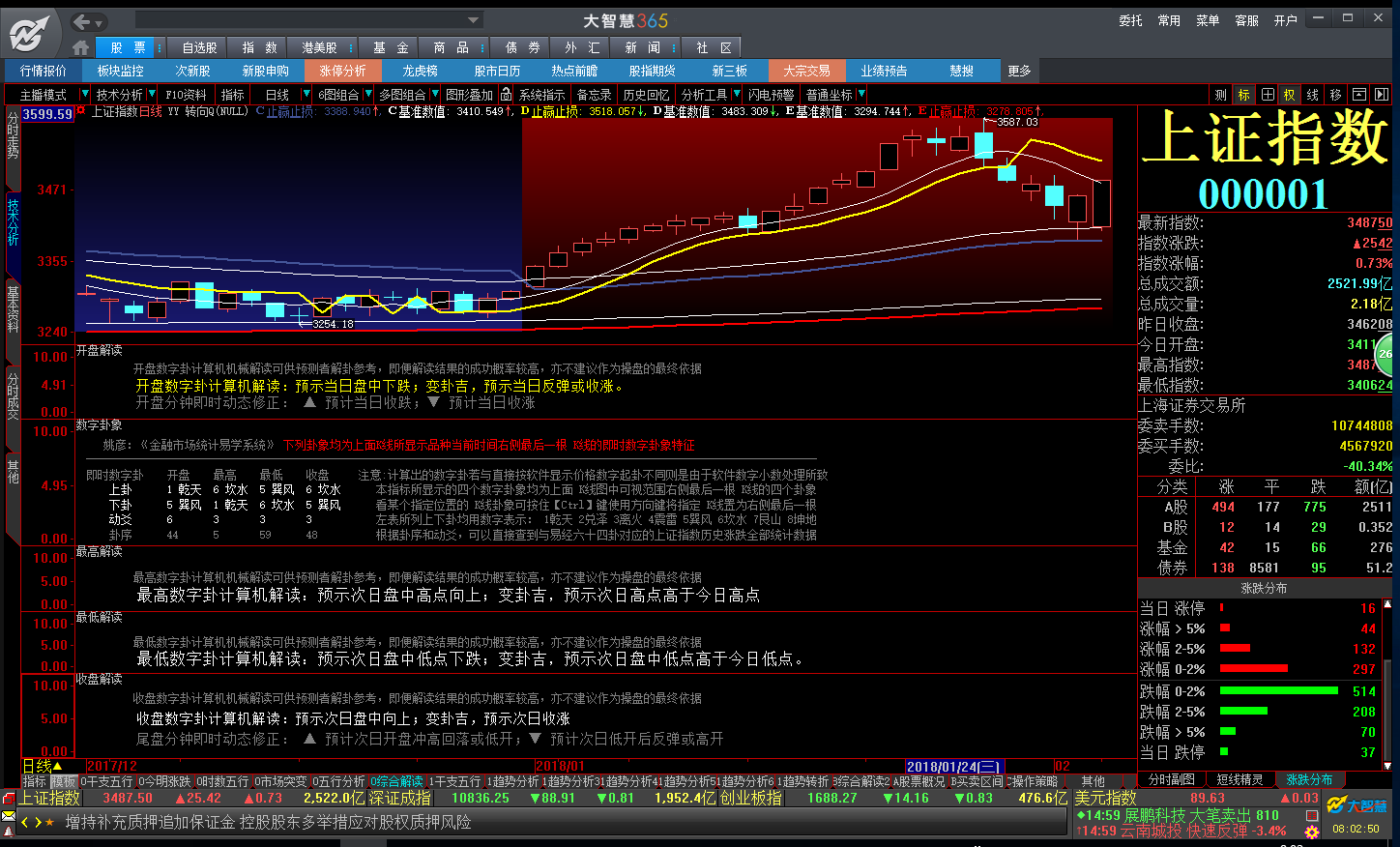Open the 指数 tab
1400x847 pixels.
[x=259, y=47]
